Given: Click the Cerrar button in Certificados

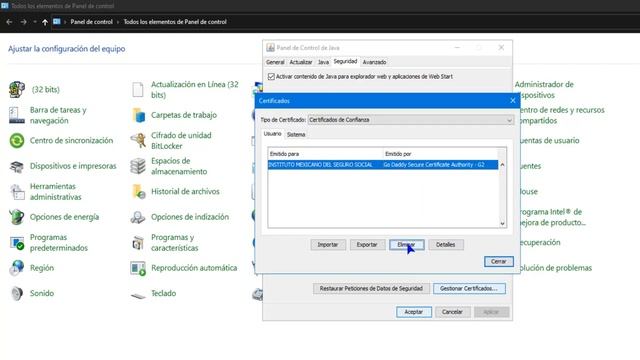Looking at the screenshot, I should coord(499,261).
